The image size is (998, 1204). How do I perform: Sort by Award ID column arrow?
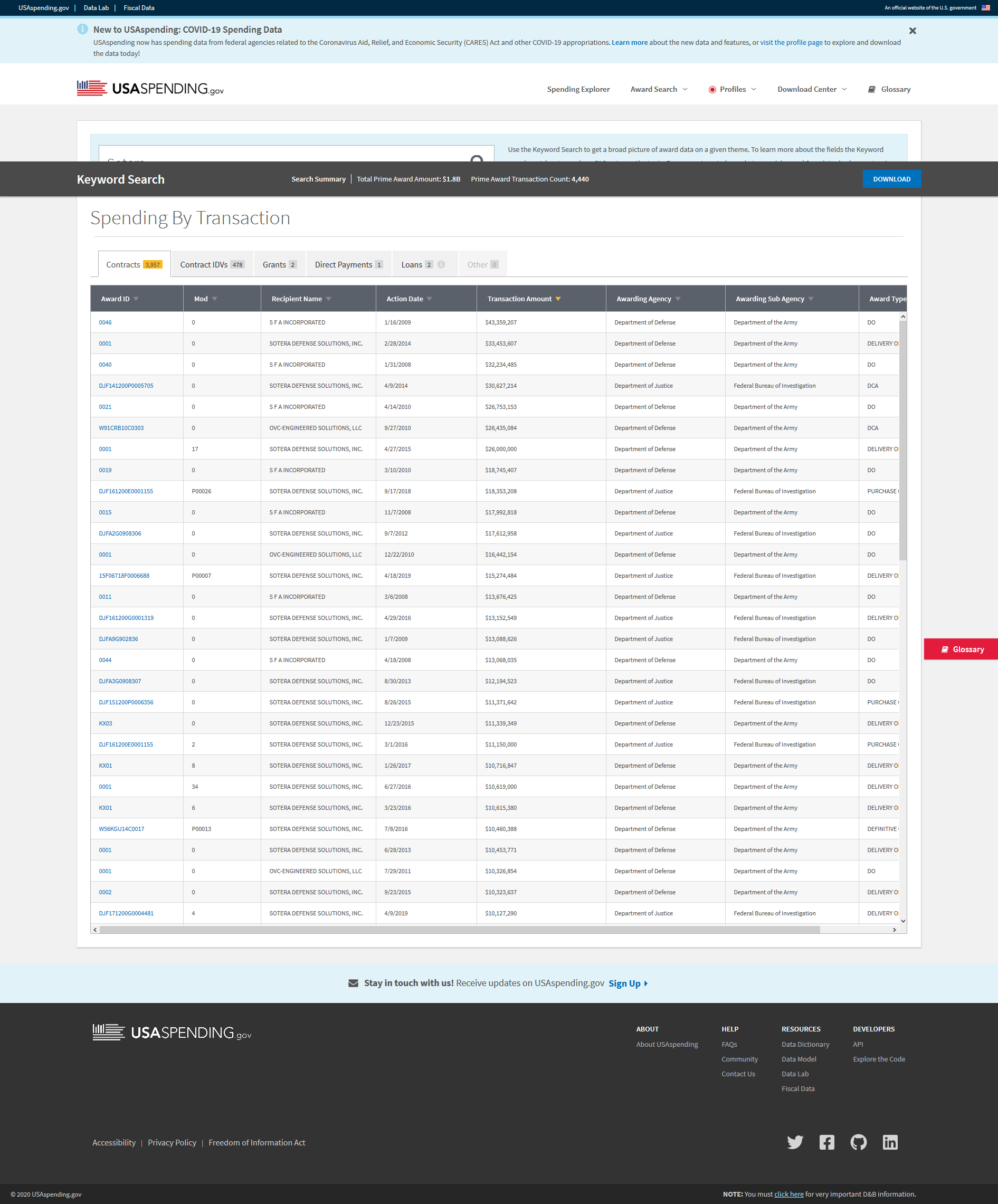(x=136, y=299)
